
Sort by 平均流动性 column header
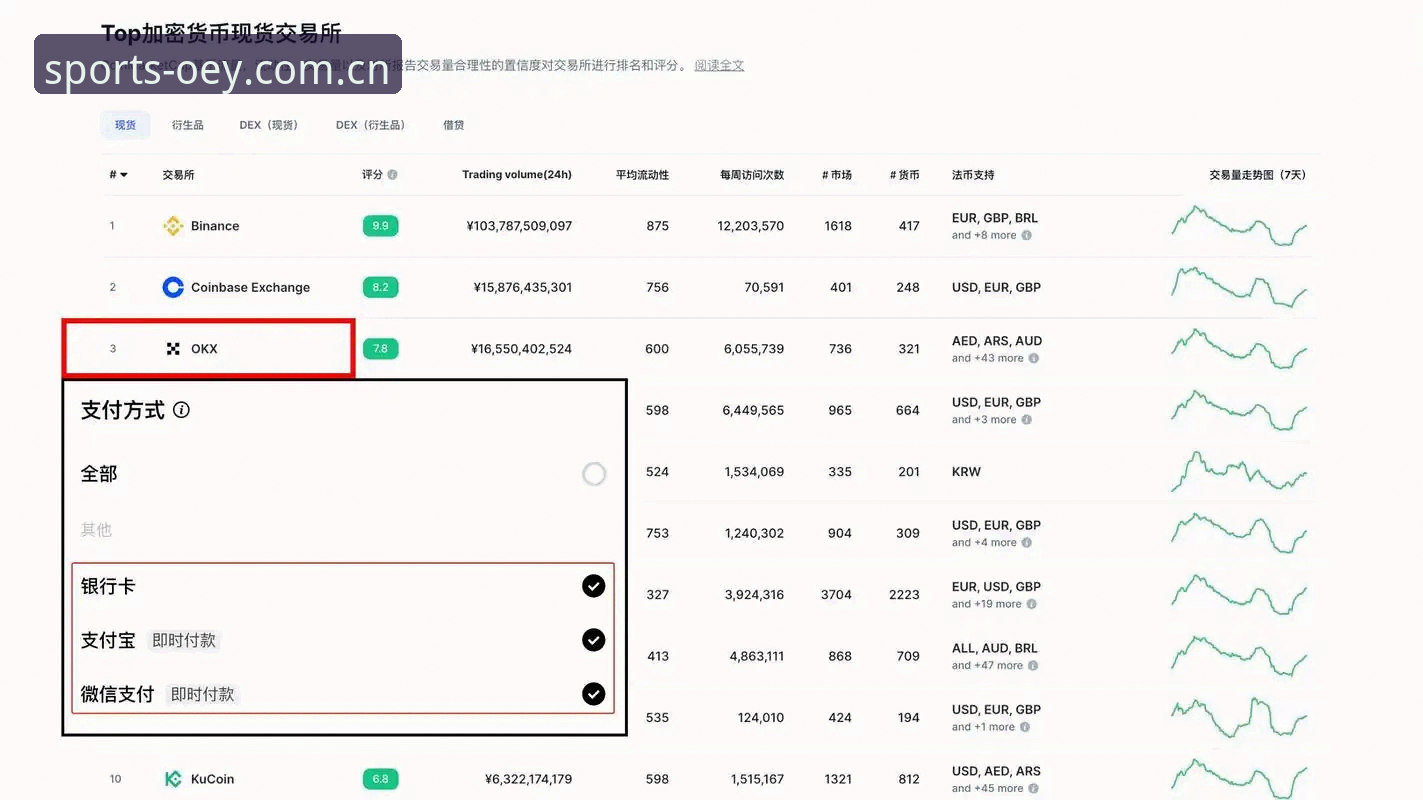642,175
